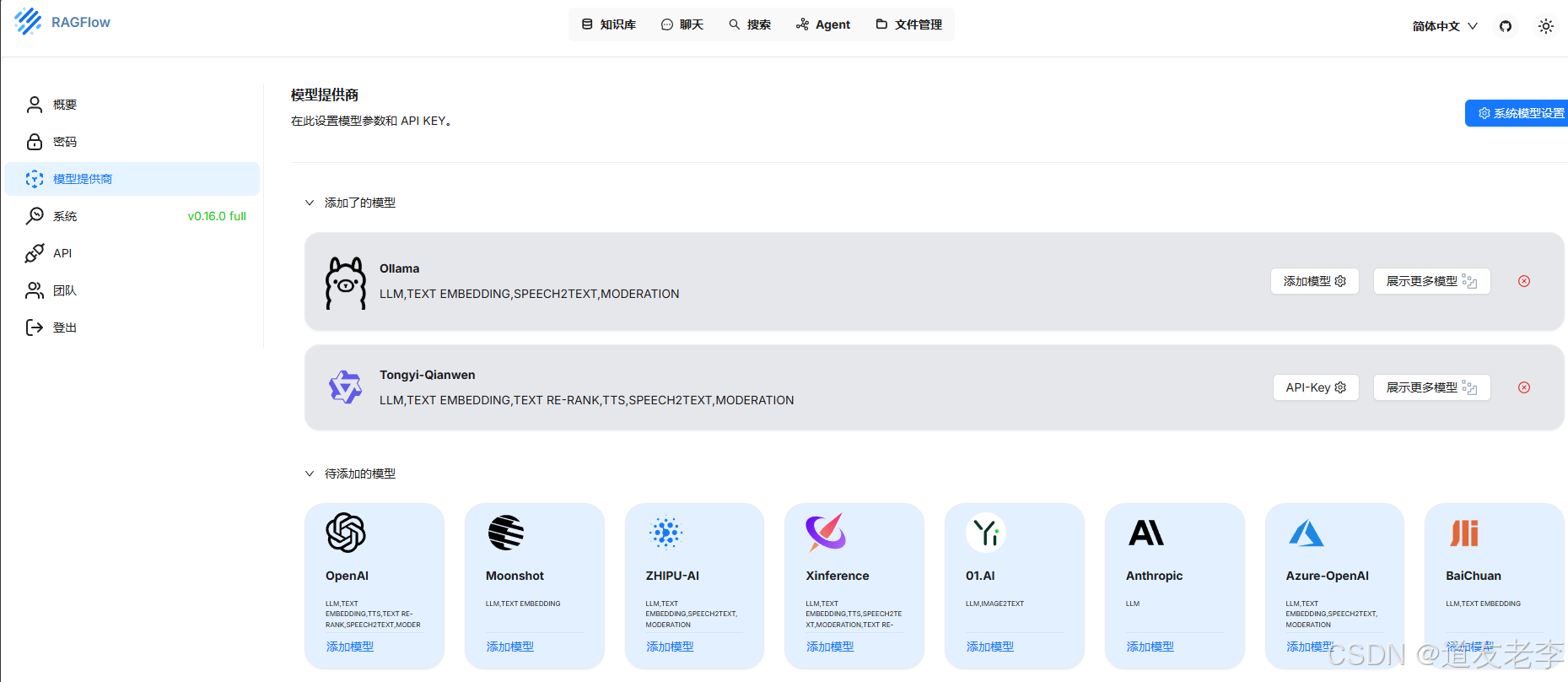
Task: Click 添加模型 button for Ollama
Action: (x=1315, y=281)
